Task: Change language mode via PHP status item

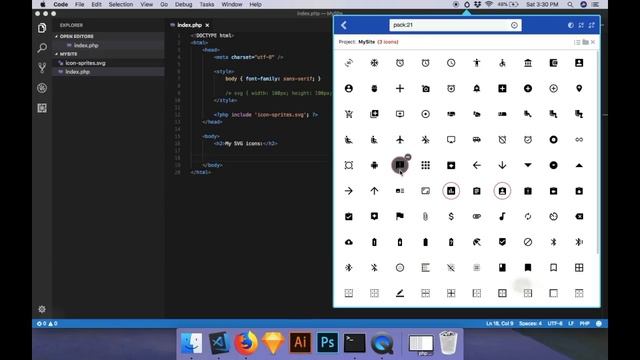Action: tap(584, 324)
